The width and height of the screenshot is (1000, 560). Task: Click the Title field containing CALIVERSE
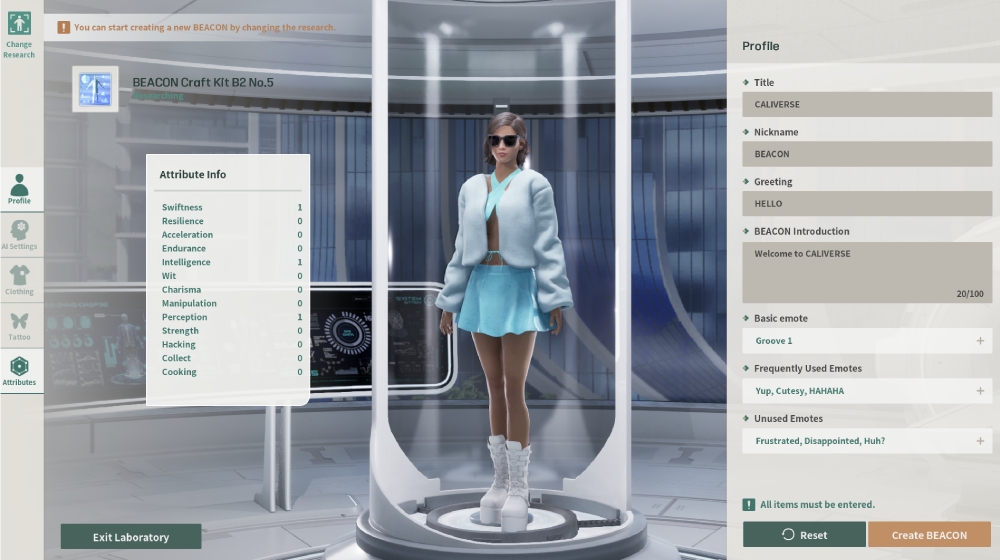coord(866,104)
